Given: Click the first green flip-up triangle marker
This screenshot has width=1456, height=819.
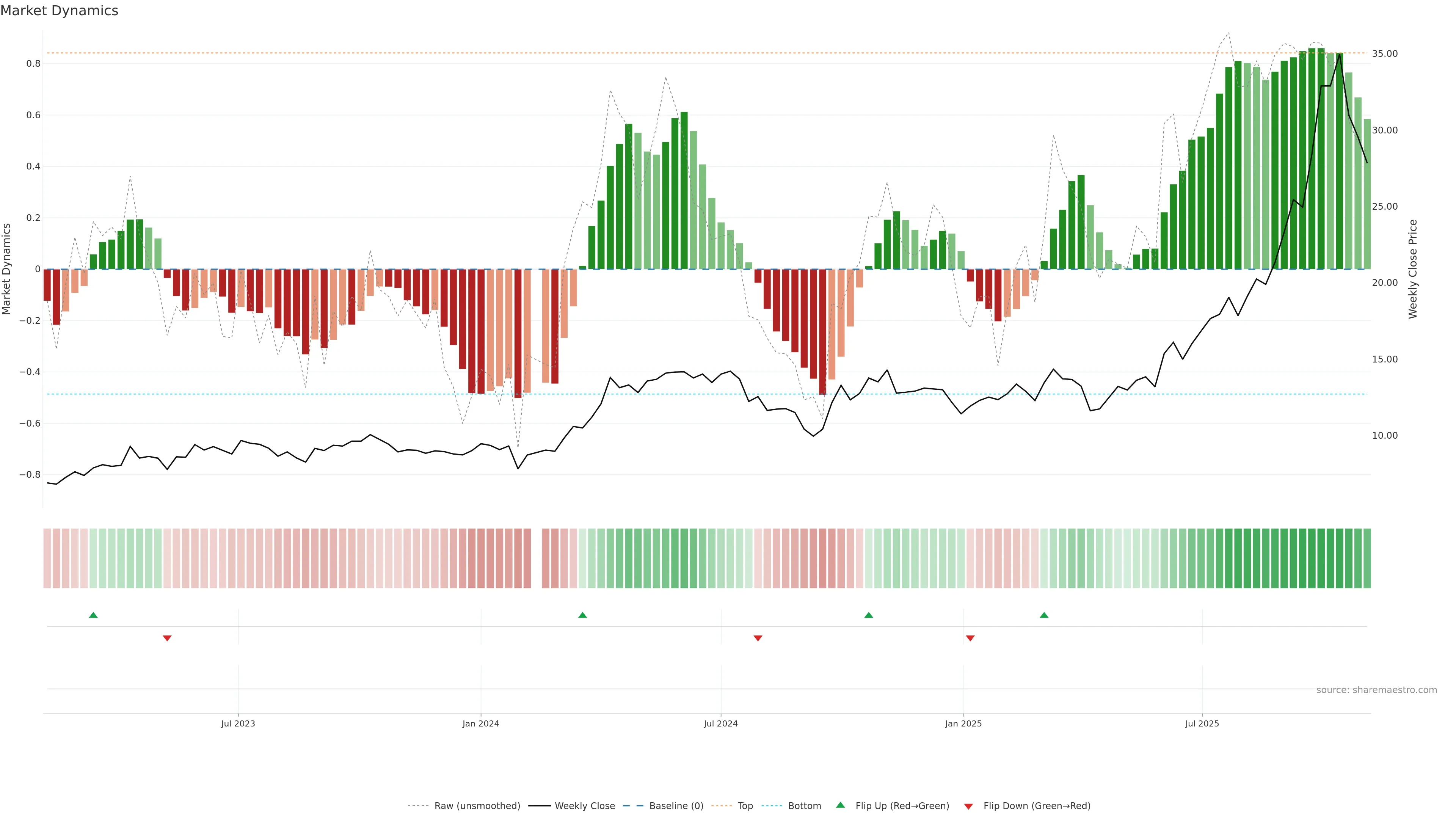Looking at the screenshot, I should pos(93,615).
